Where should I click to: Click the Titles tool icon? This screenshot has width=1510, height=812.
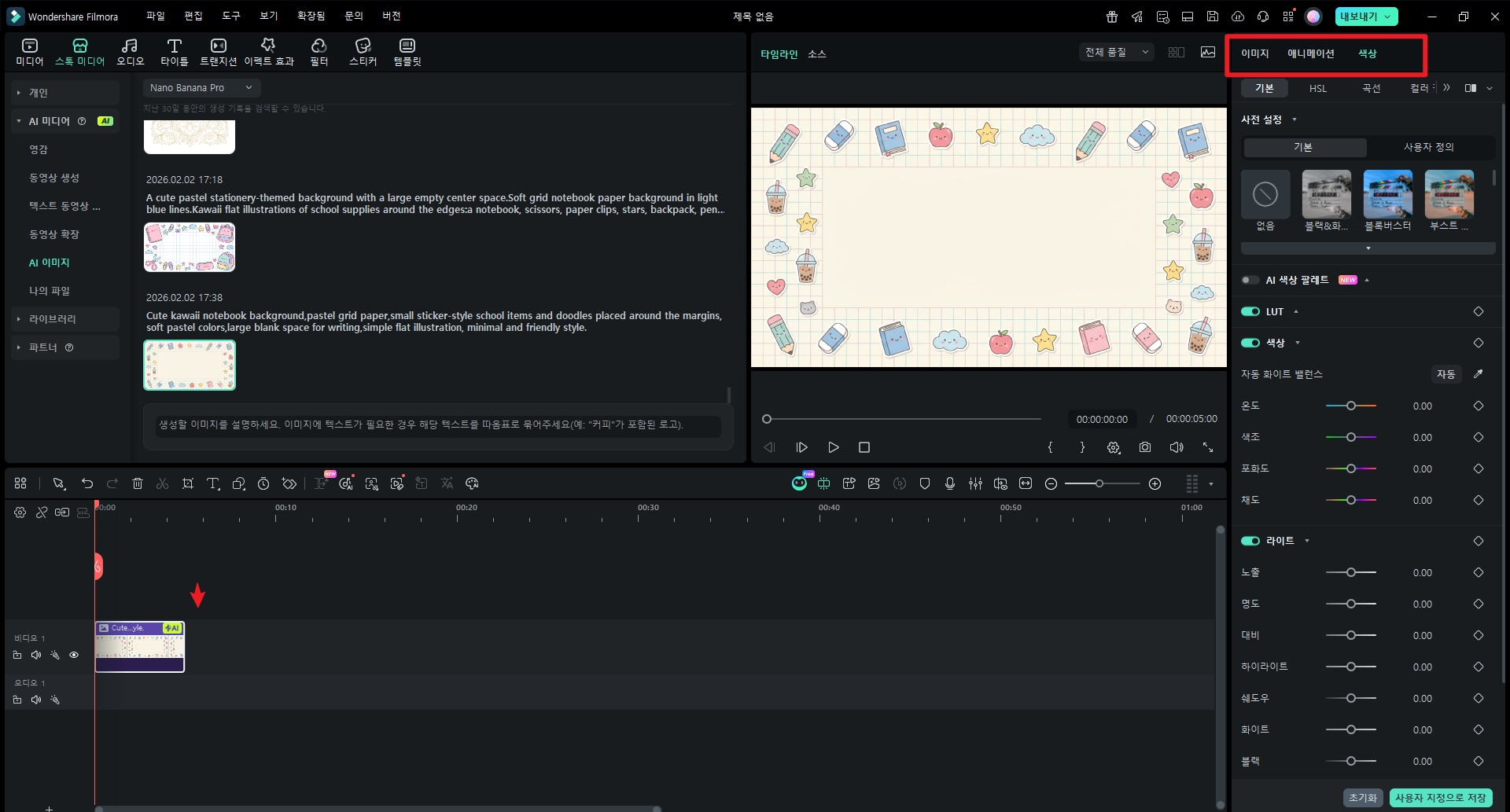point(174,51)
